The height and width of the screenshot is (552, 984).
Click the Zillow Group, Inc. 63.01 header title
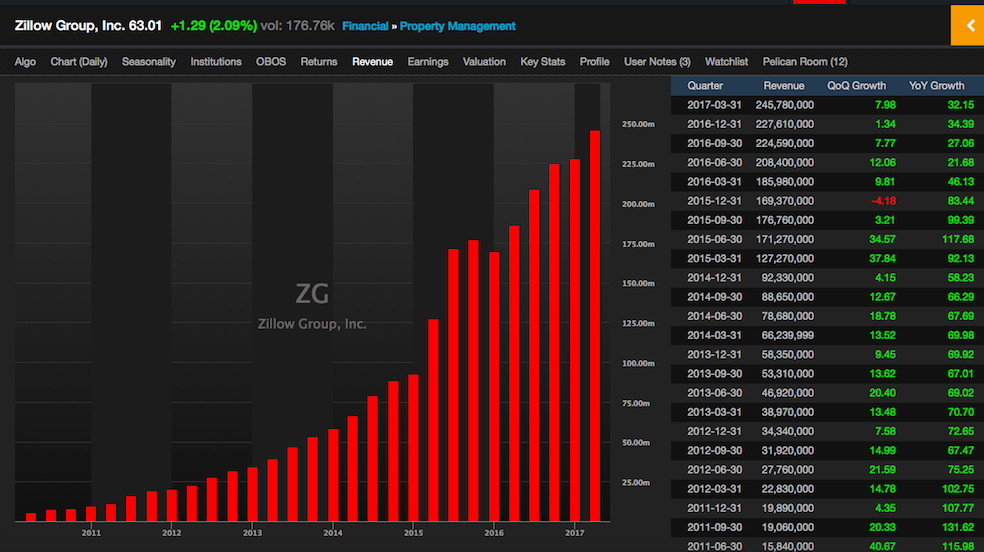pyautogui.click(x=88, y=26)
